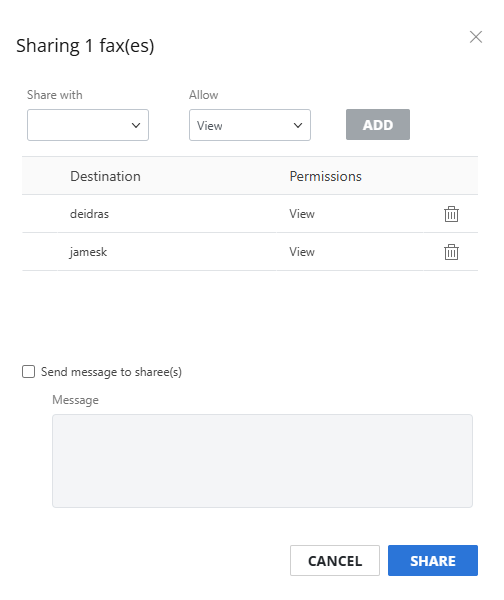Enable Send message to sharee(s) checkbox
Image resolution: width=504 pixels, height=600 pixels.
(28, 372)
